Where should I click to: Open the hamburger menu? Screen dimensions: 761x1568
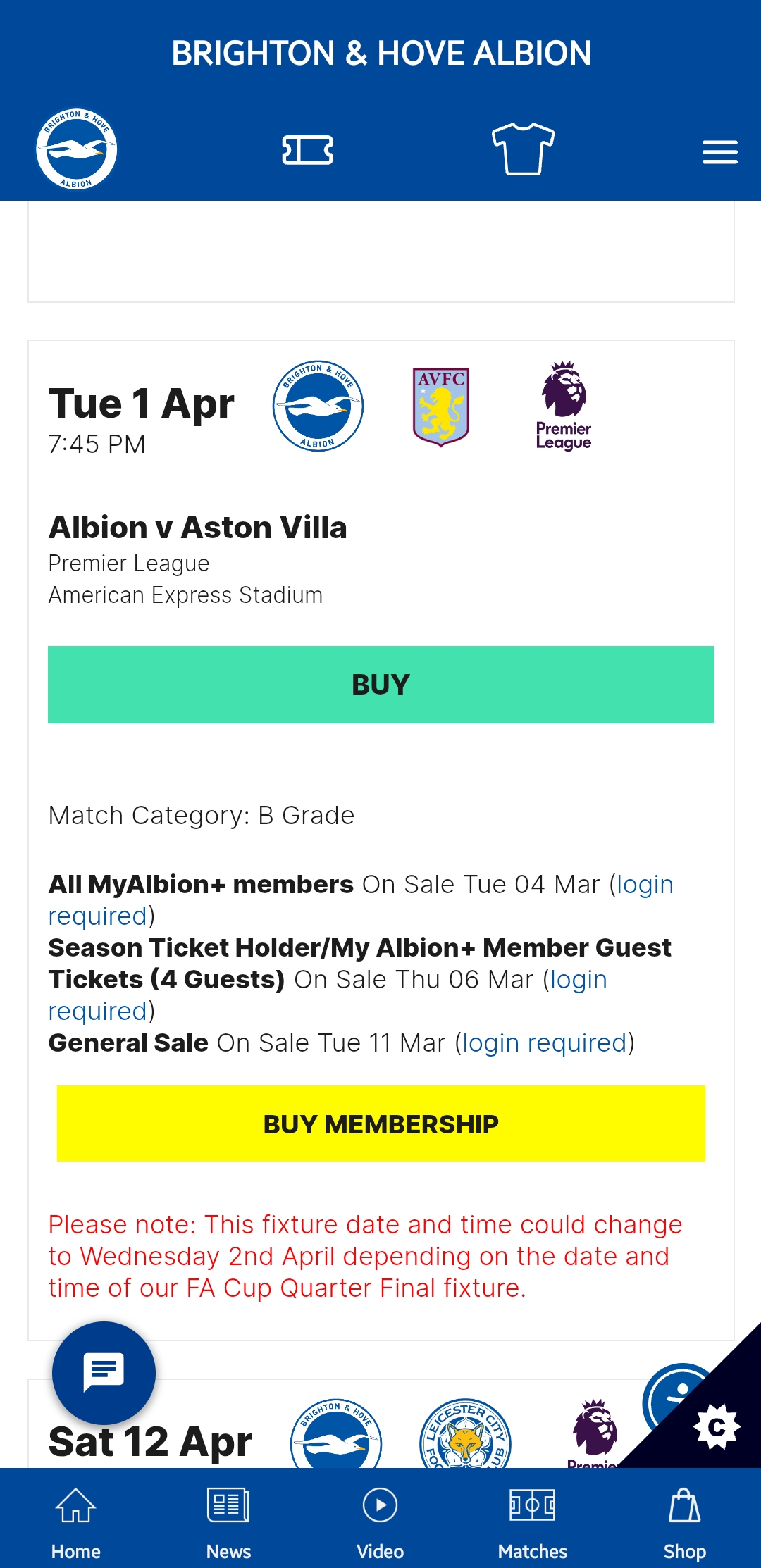[719, 151]
